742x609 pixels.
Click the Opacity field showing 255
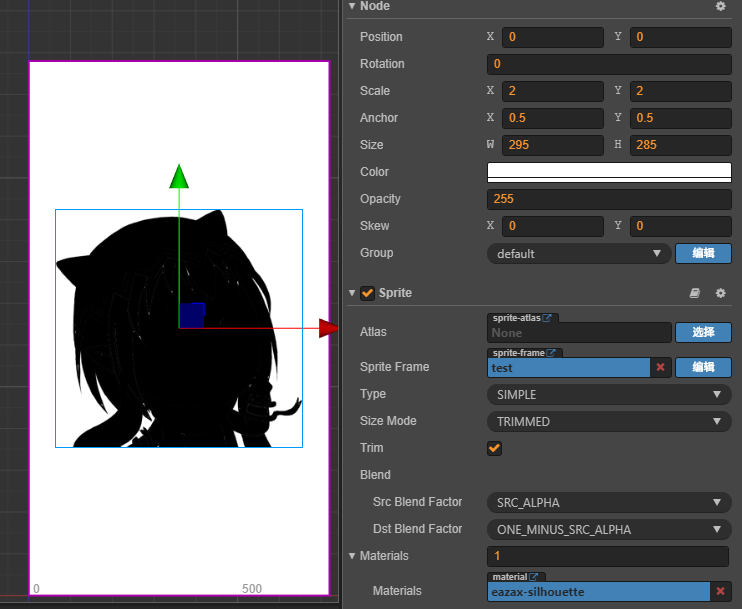(x=609, y=199)
